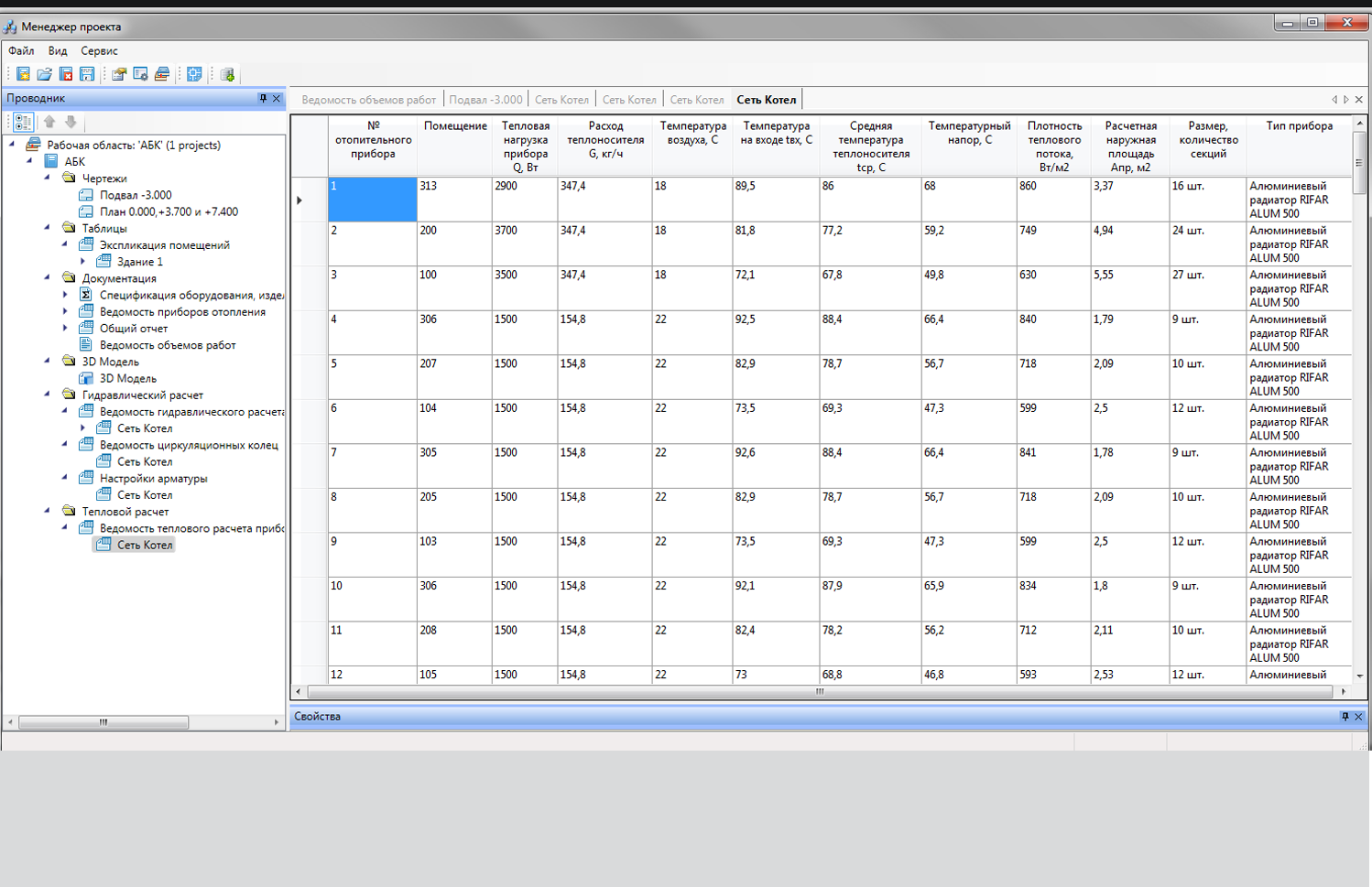
Task: Click the document icon beside Ведомость объемов работ
Action: point(85,345)
